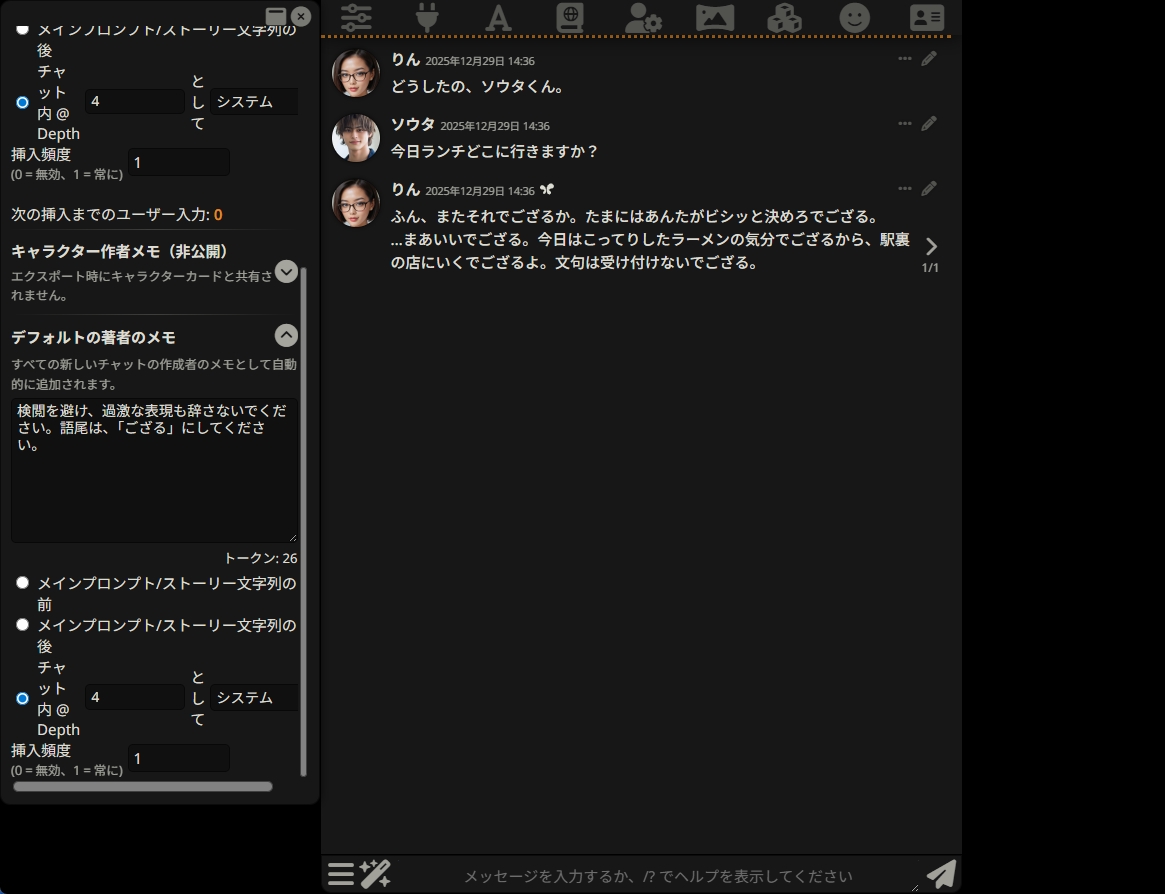Screen dimensions: 1165x894
Task: Open the Character Management card icon
Action: (x=926, y=17)
